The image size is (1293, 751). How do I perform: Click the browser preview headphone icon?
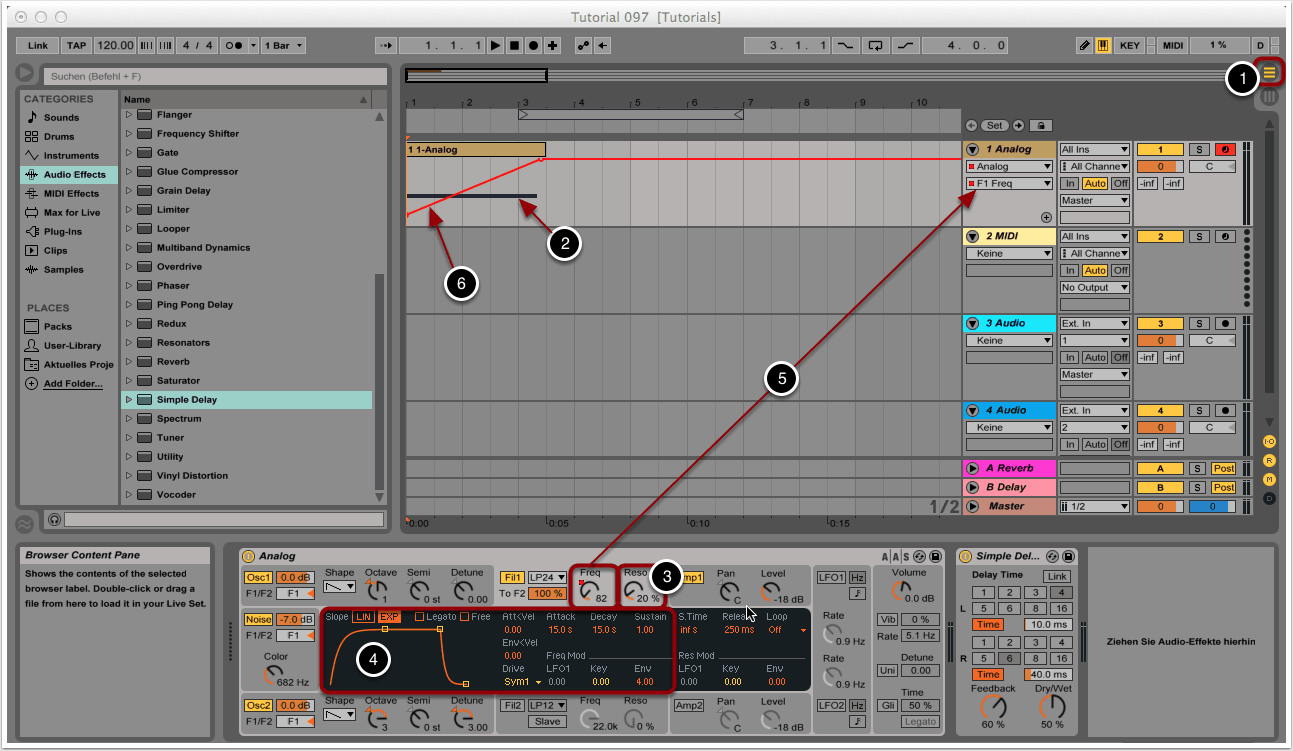click(53, 519)
